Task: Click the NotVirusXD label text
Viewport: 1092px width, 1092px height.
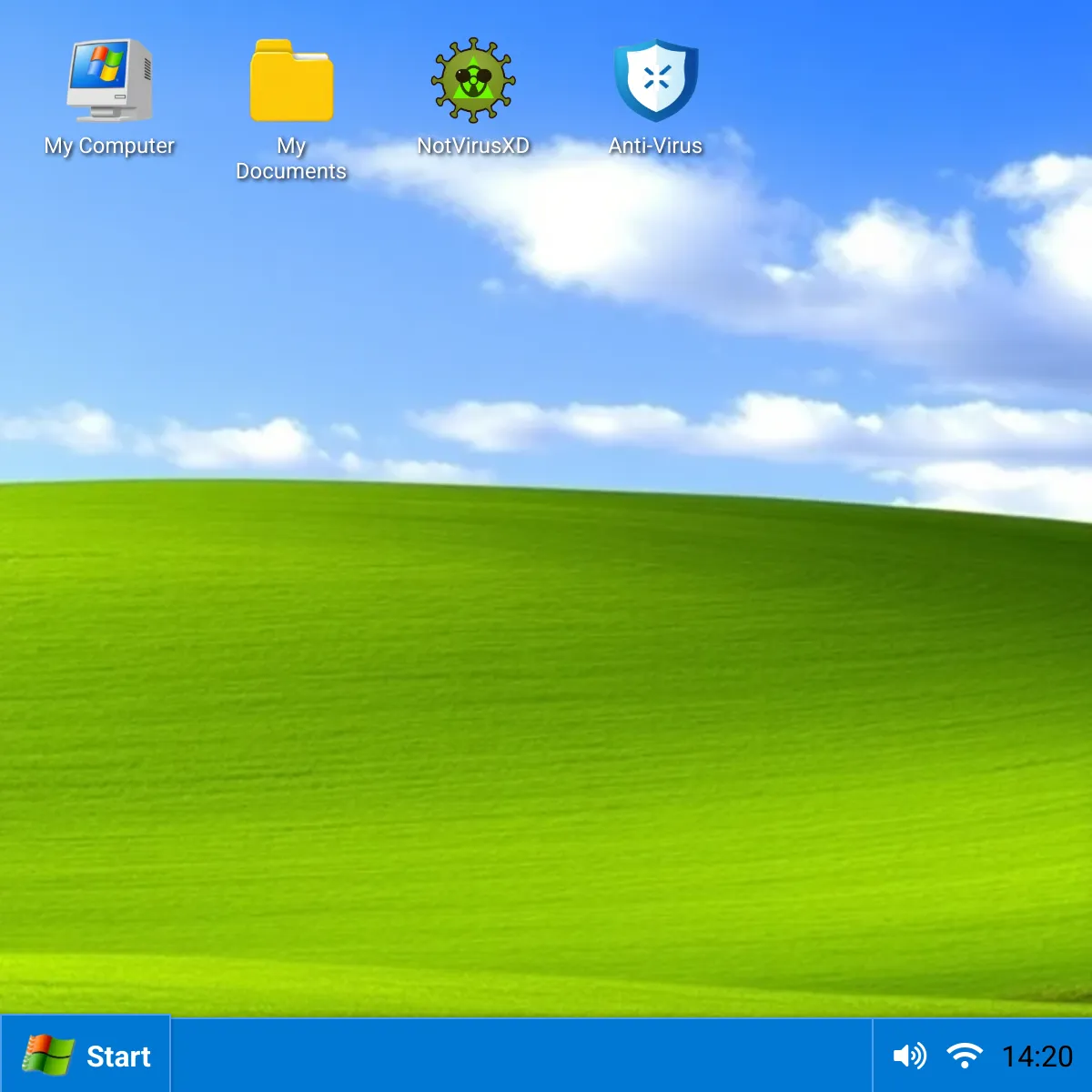Action: (x=474, y=145)
